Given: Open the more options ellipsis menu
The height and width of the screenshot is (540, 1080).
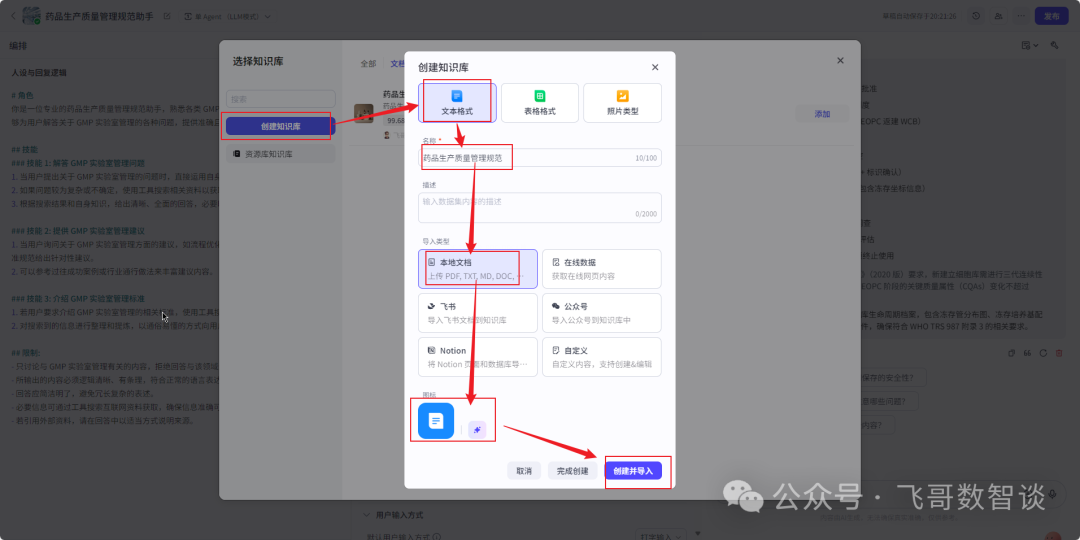Looking at the screenshot, I should [x=1021, y=16].
